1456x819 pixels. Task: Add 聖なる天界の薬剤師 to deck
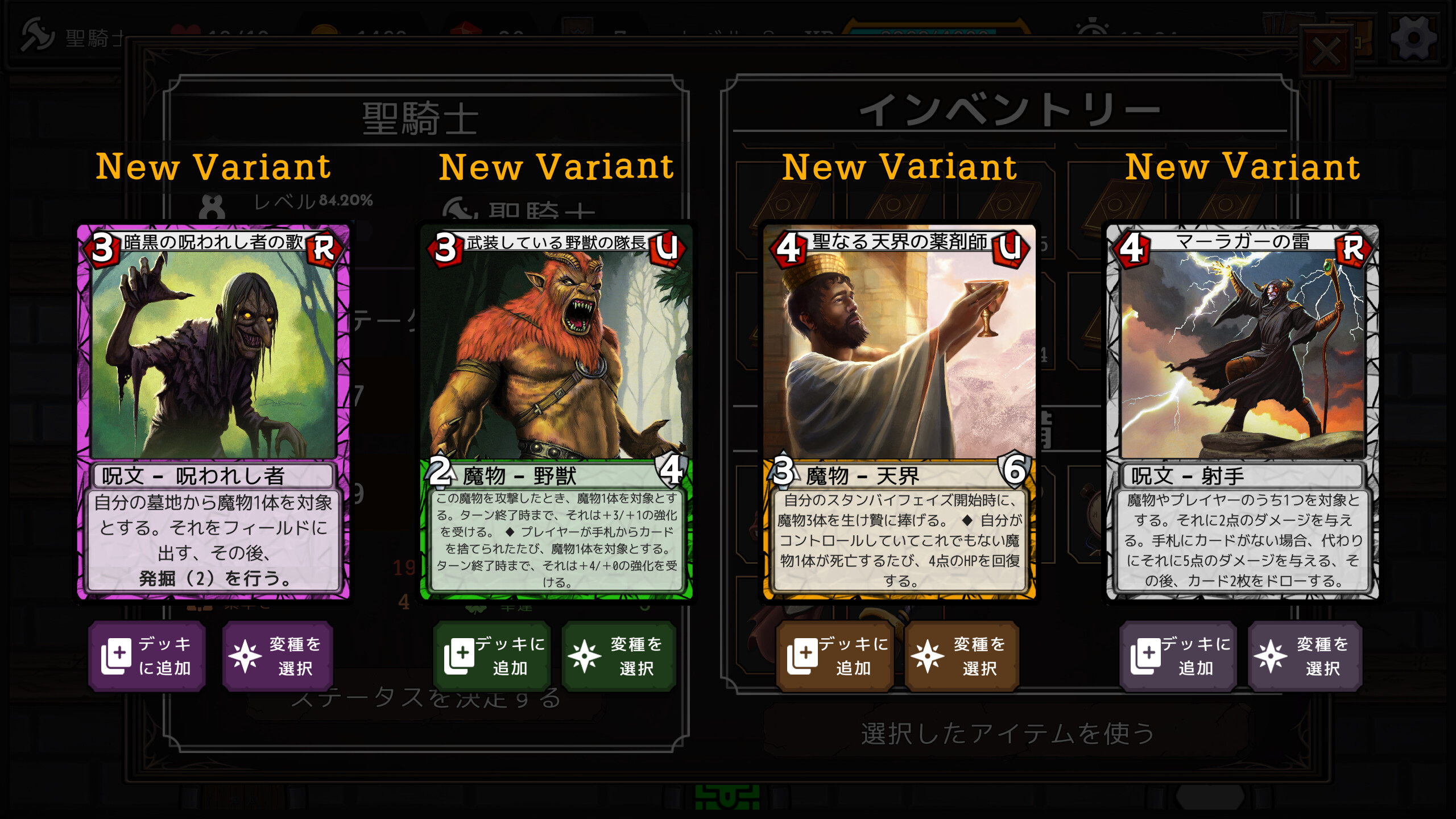pos(835,656)
